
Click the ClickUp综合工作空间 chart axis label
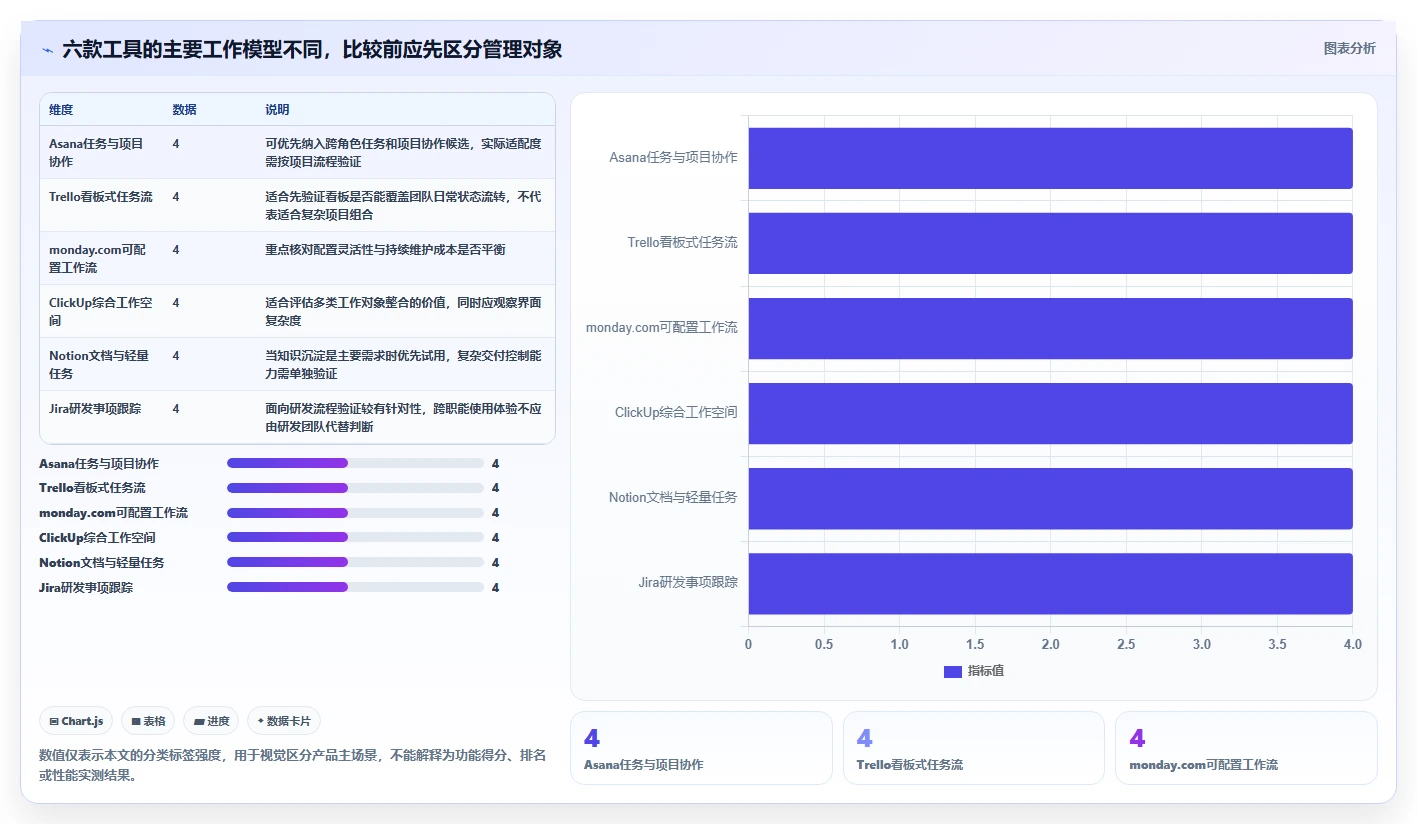[676, 413]
